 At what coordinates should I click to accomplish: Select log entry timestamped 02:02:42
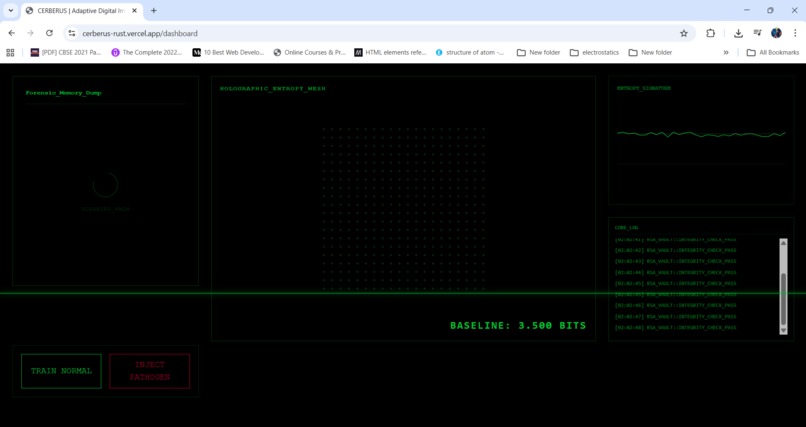point(675,250)
